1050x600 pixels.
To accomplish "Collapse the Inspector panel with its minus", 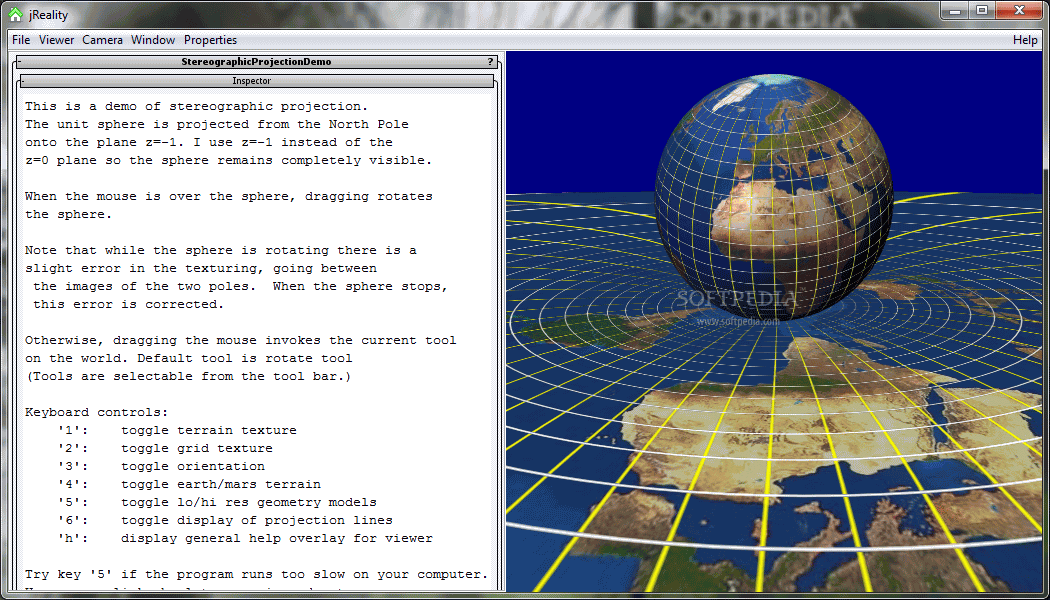I will click(23, 81).
